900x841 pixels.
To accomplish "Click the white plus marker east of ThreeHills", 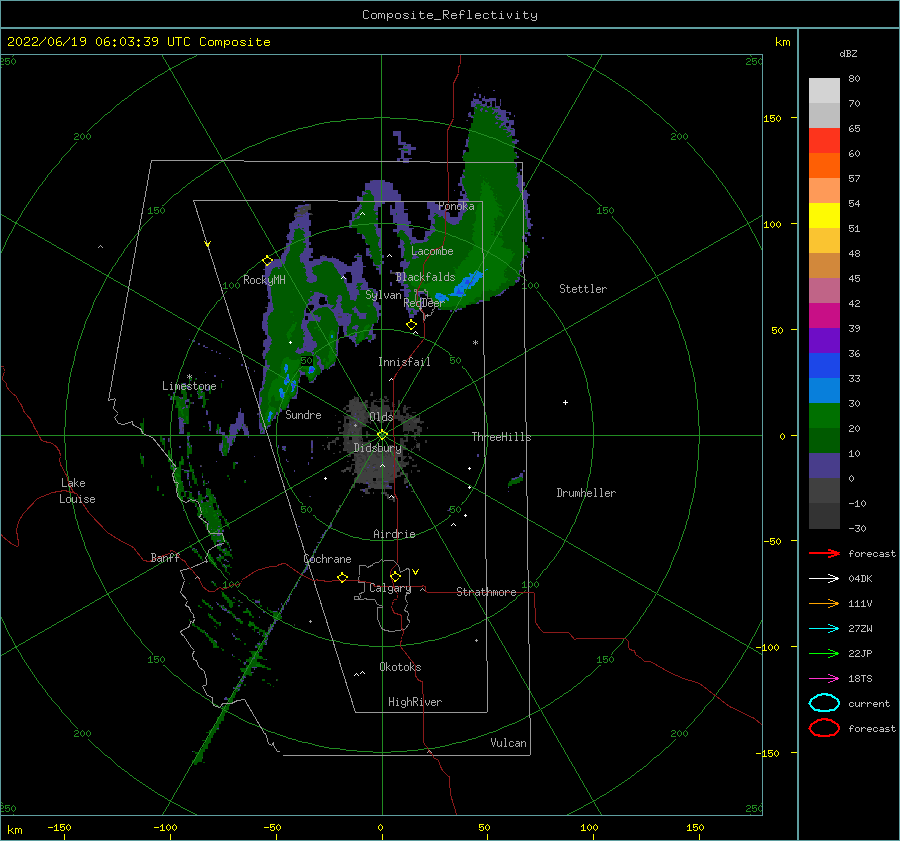I will 565,402.
